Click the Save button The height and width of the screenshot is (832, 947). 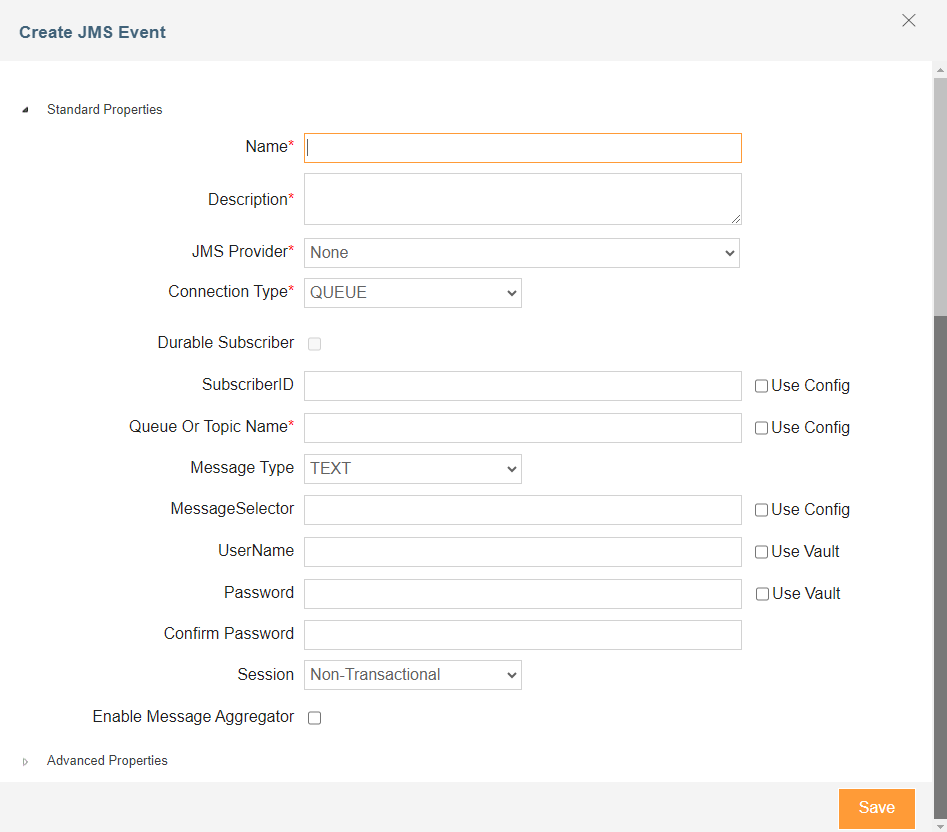pyautogui.click(x=876, y=808)
